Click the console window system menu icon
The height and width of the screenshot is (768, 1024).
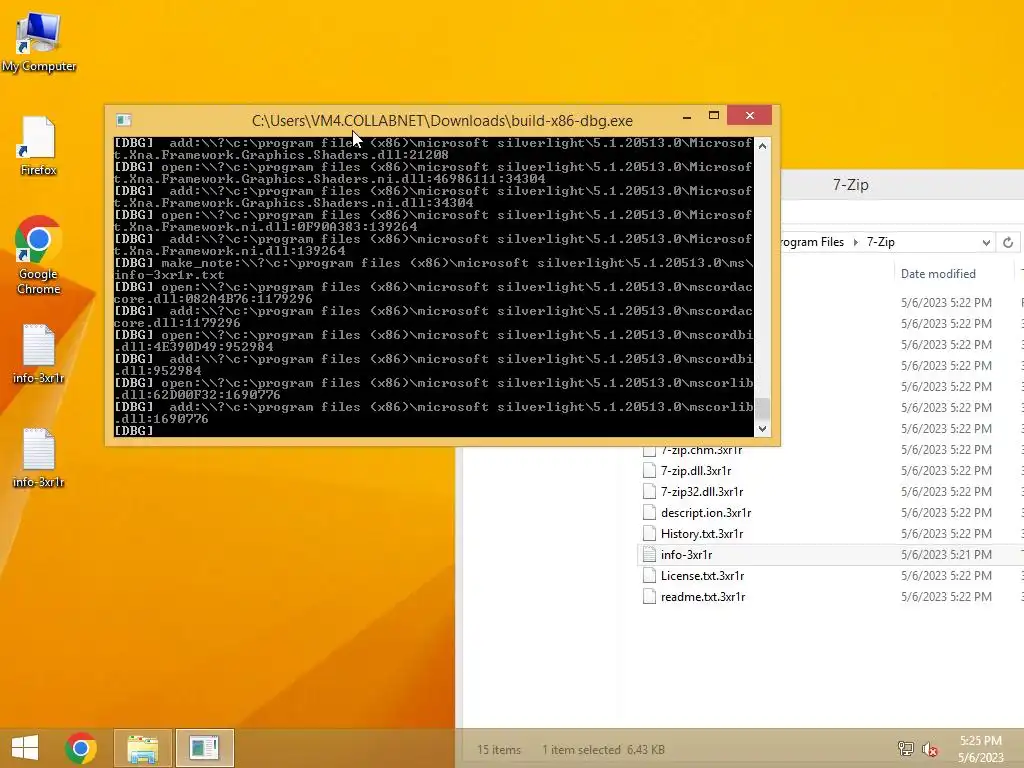pos(123,120)
